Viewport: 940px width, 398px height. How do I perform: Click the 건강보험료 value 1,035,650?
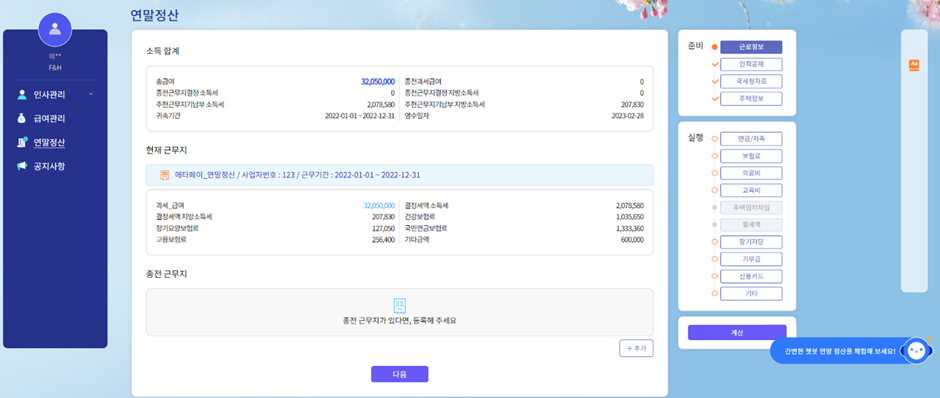pyautogui.click(x=629, y=217)
